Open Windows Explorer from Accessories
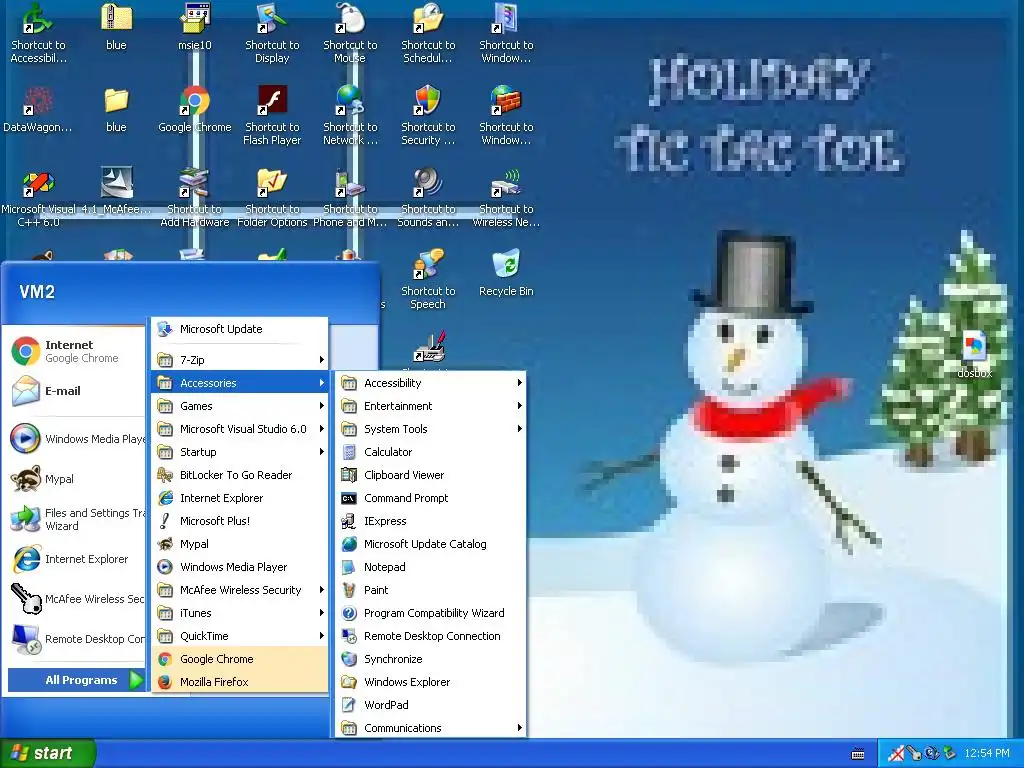The width and height of the screenshot is (1024, 768). [x=430, y=682]
